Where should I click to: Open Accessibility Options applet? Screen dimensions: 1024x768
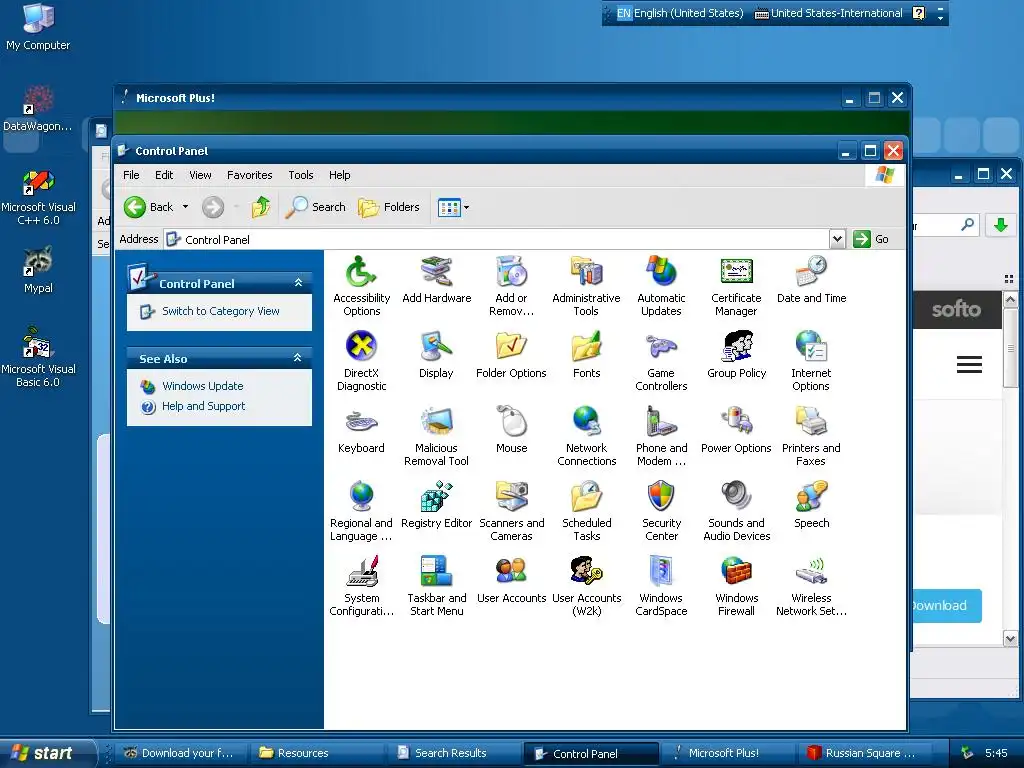click(x=361, y=273)
